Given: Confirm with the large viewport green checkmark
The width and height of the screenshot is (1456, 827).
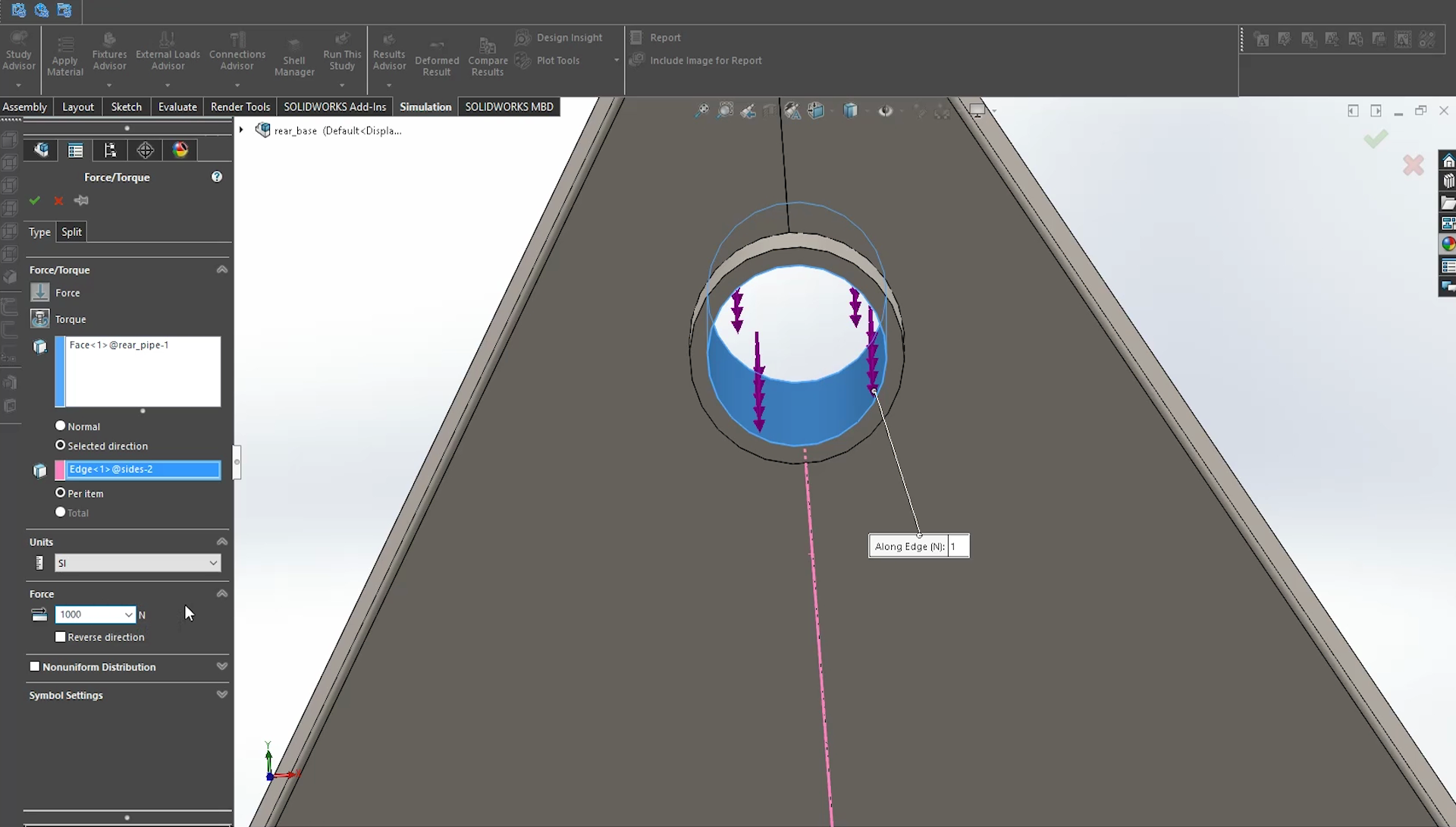Looking at the screenshot, I should (x=1376, y=139).
